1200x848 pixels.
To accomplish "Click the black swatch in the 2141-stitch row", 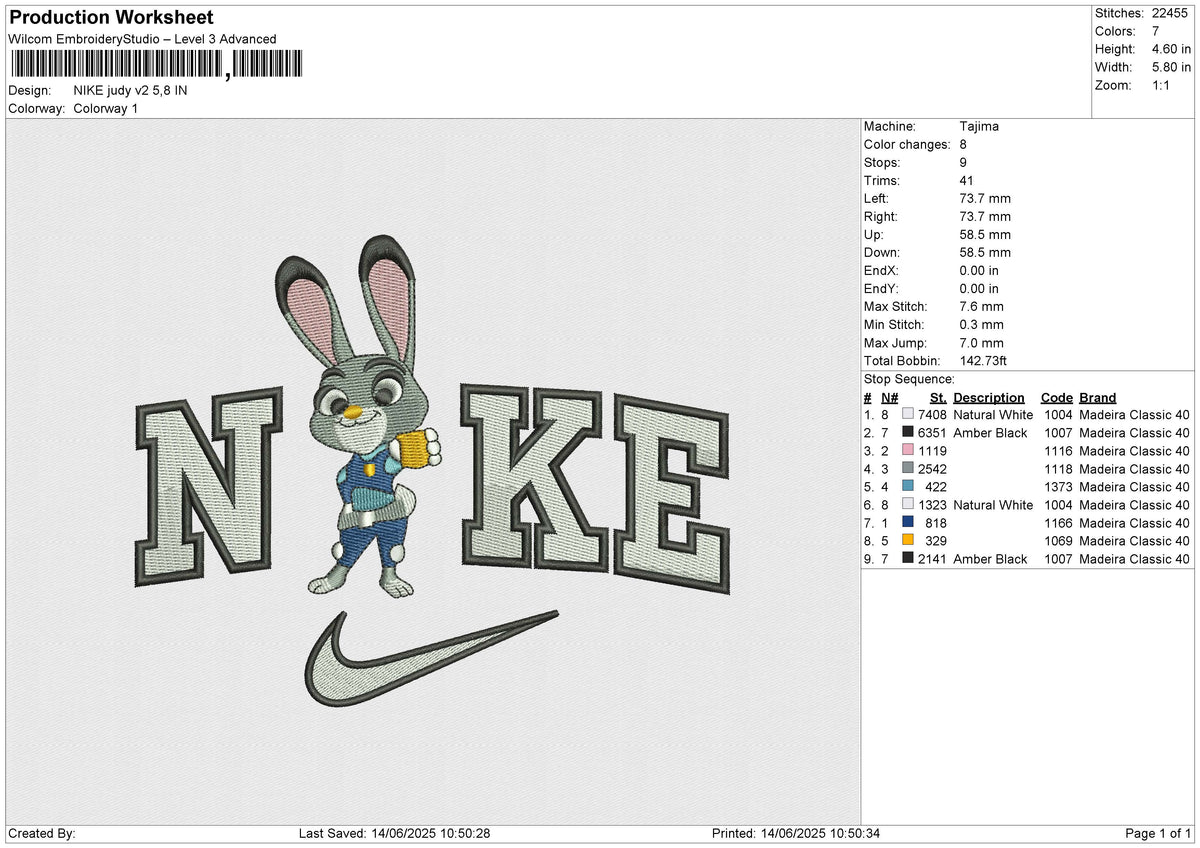I will coord(908,558).
